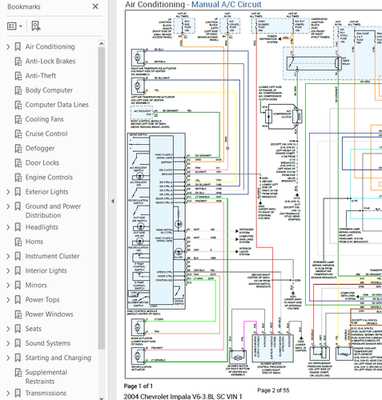The image size is (382, 400).
Task: Click the Cooling Fans bookmark icon
Action: click(18, 119)
